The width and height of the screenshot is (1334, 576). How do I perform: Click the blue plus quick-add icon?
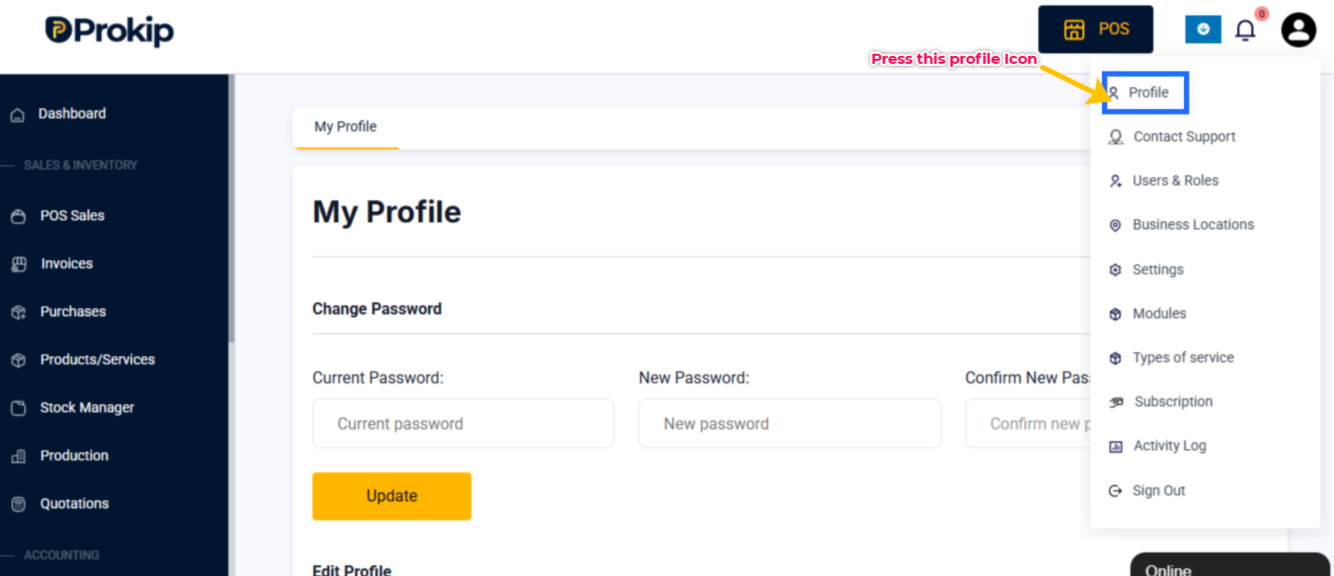click(1203, 30)
